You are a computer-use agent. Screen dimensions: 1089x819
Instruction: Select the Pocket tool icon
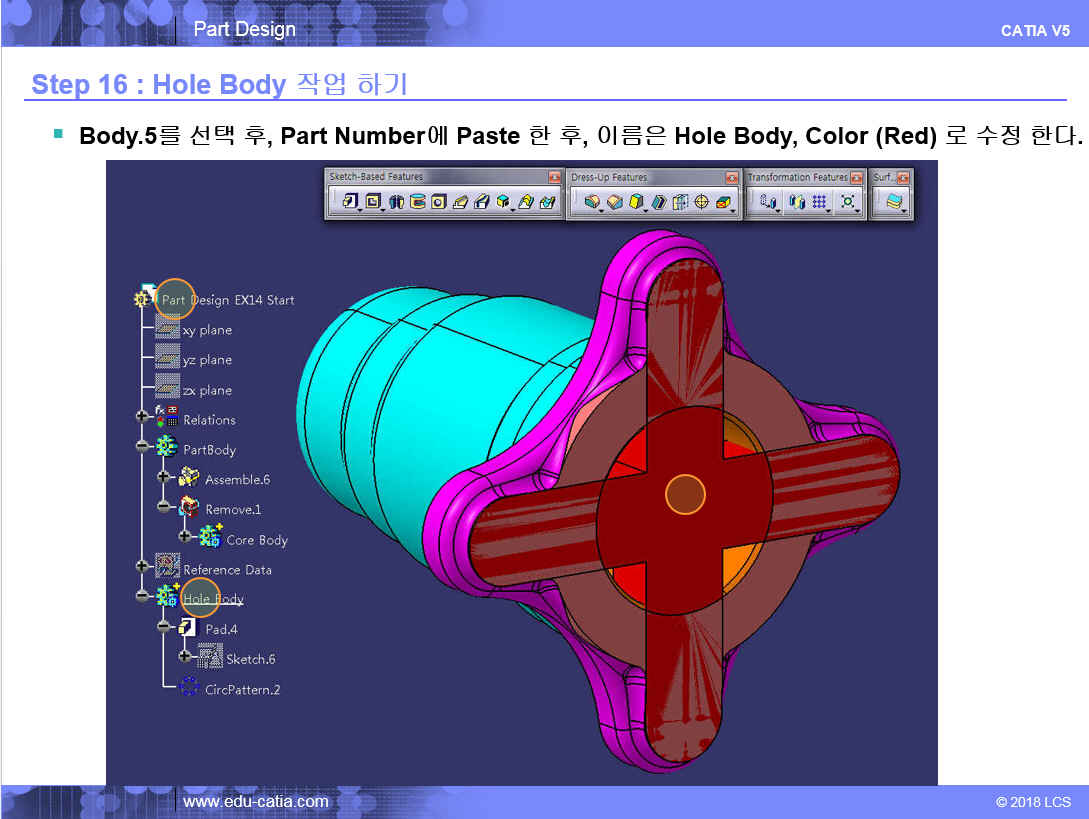pyautogui.click(x=373, y=202)
